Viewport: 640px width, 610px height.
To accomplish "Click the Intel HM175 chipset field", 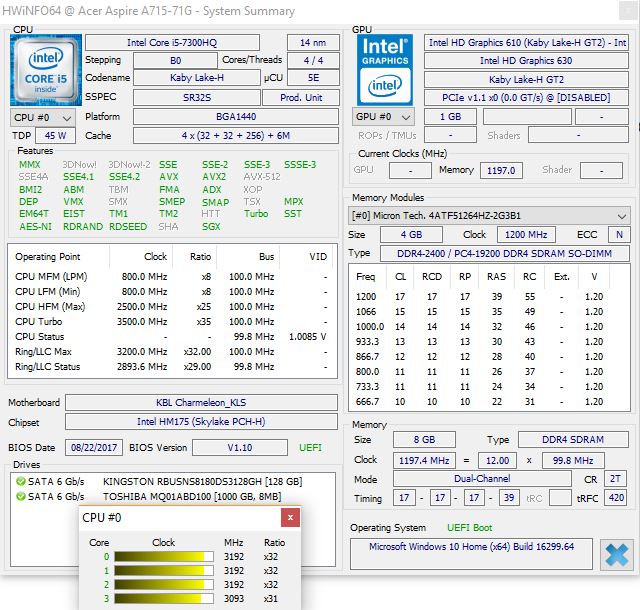I will coord(201,422).
